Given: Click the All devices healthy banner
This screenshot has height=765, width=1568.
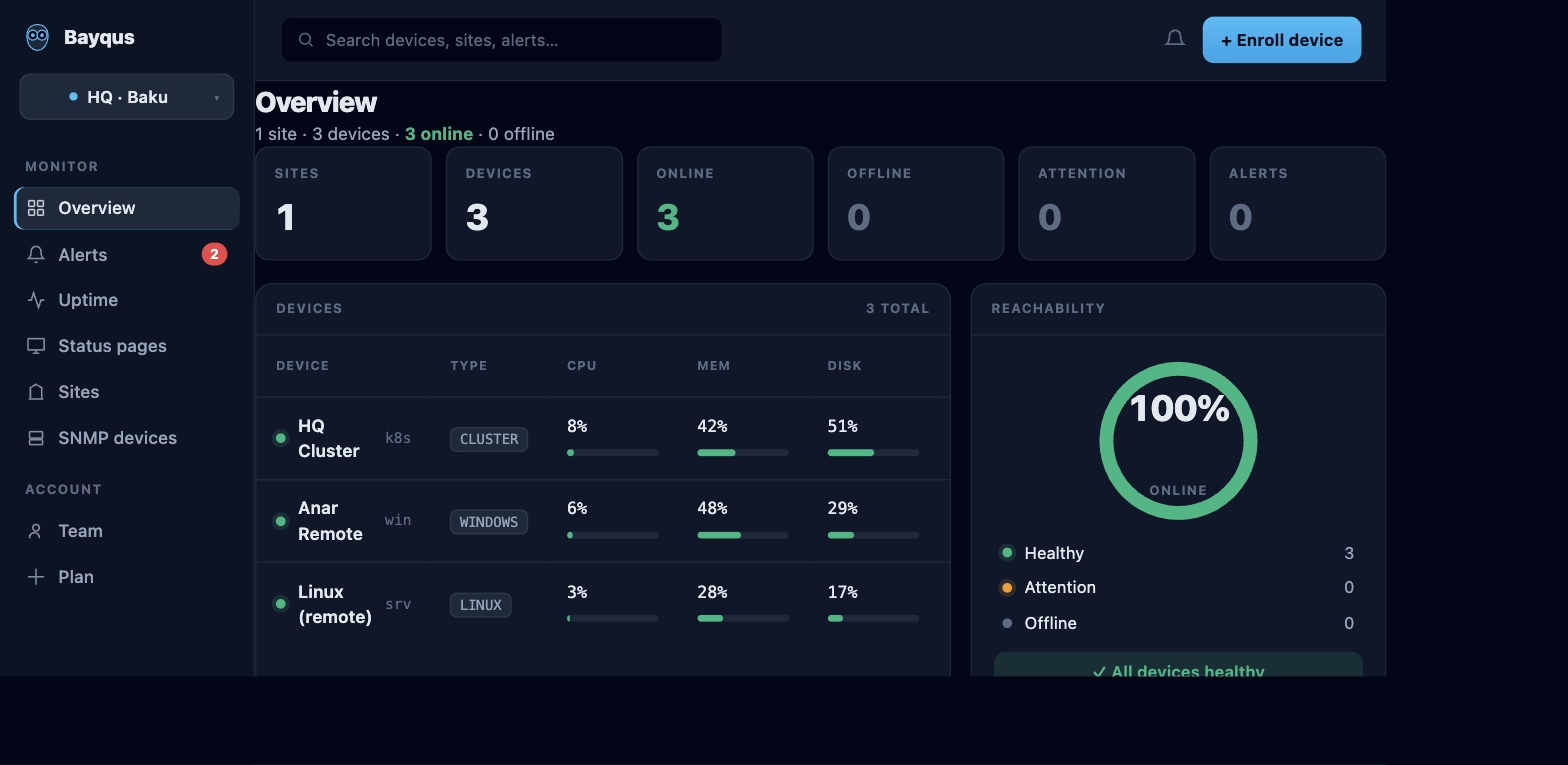Looking at the screenshot, I should [x=1178, y=665].
